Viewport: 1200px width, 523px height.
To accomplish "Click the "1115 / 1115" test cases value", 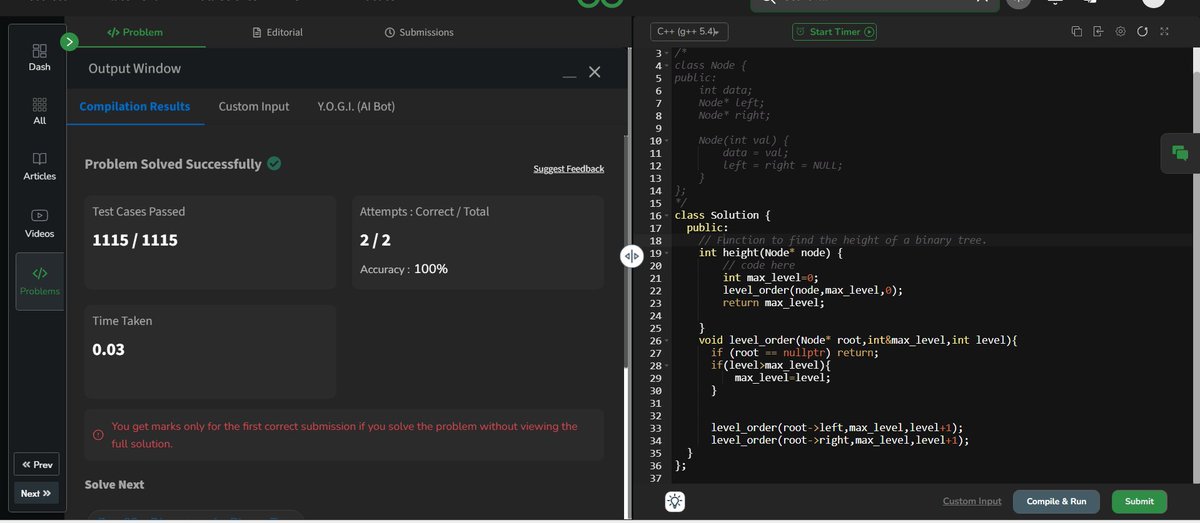I will coord(134,240).
